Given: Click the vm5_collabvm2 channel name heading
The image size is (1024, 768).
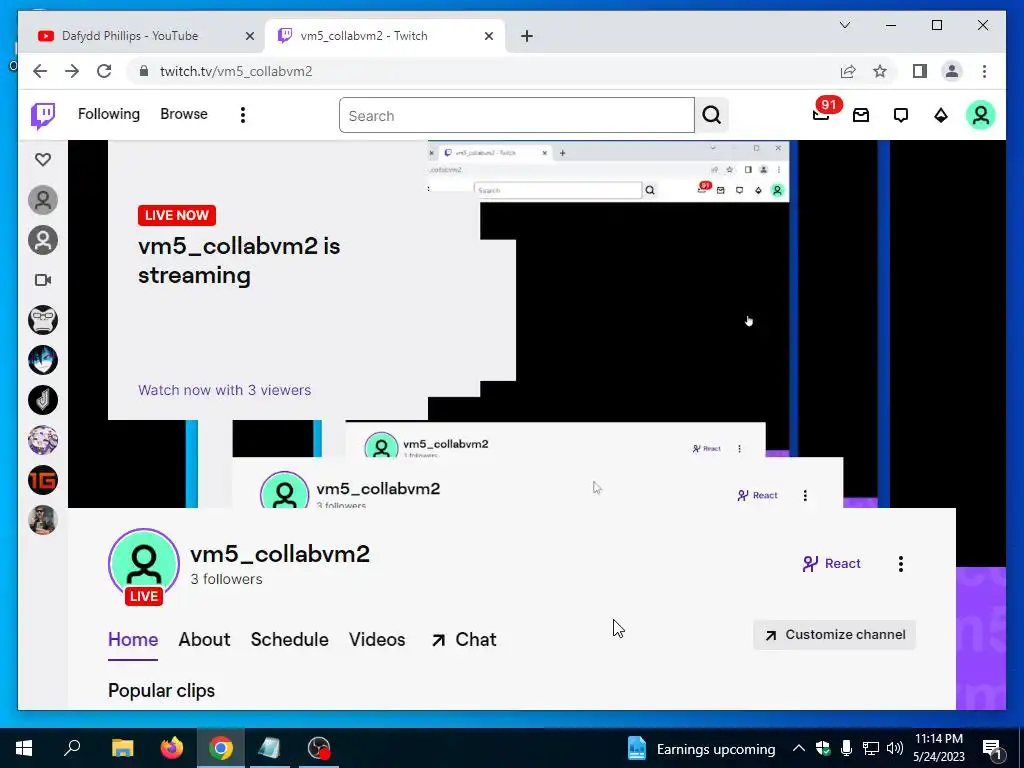Looking at the screenshot, I should tap(280, 554).
